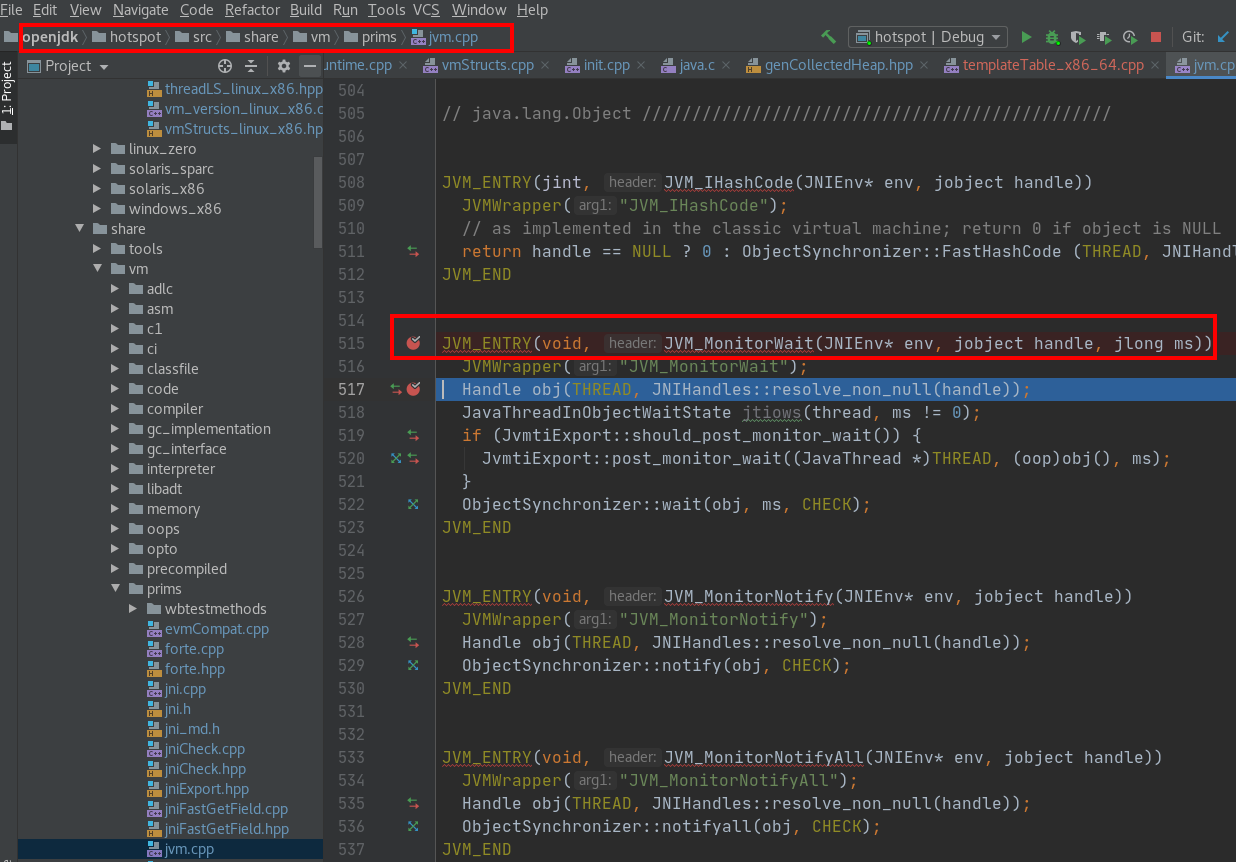
Task: Collapse the share folder
Action: (79, 229)
